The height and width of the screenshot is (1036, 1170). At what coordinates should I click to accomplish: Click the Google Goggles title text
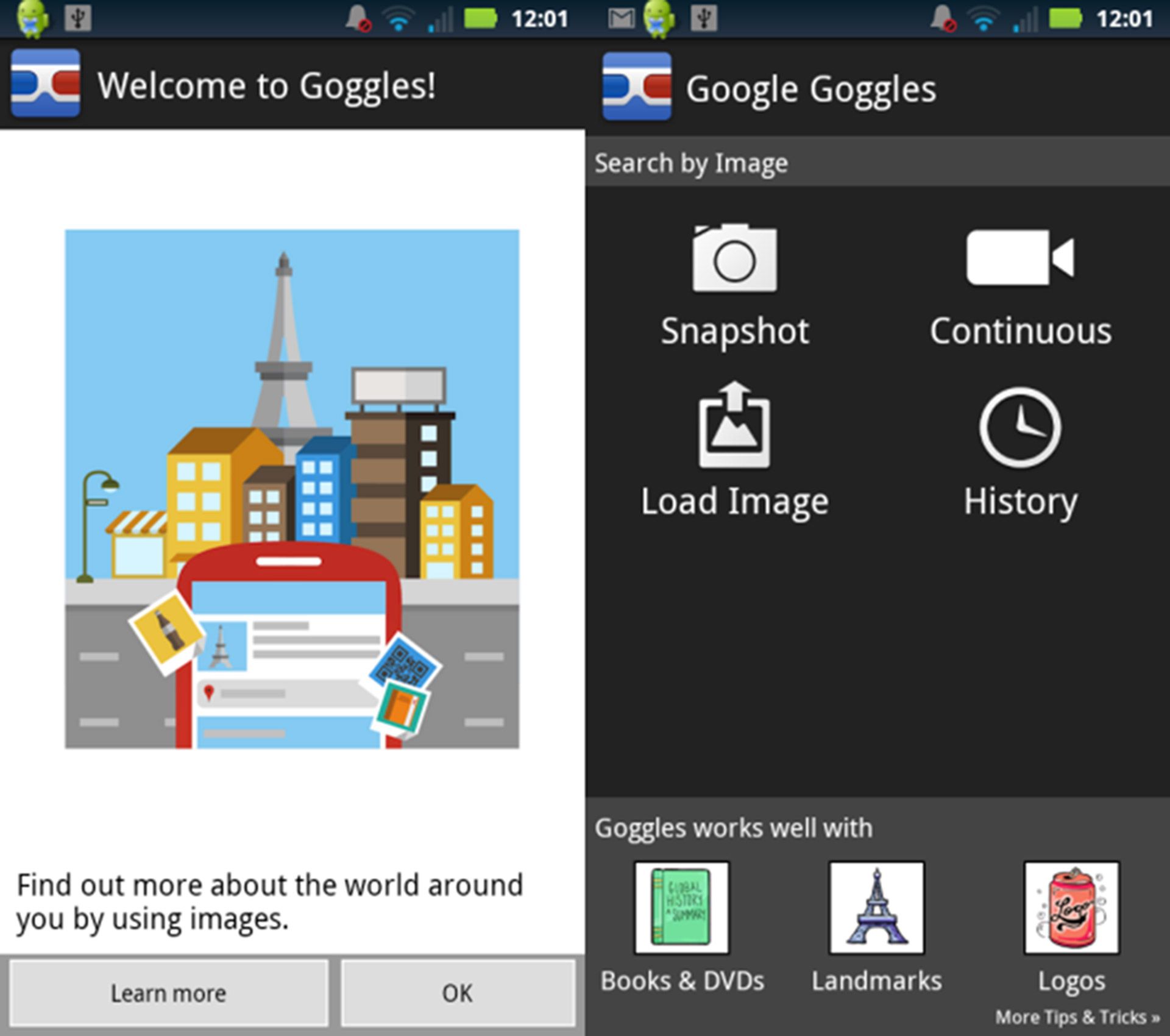pos(811,90)
